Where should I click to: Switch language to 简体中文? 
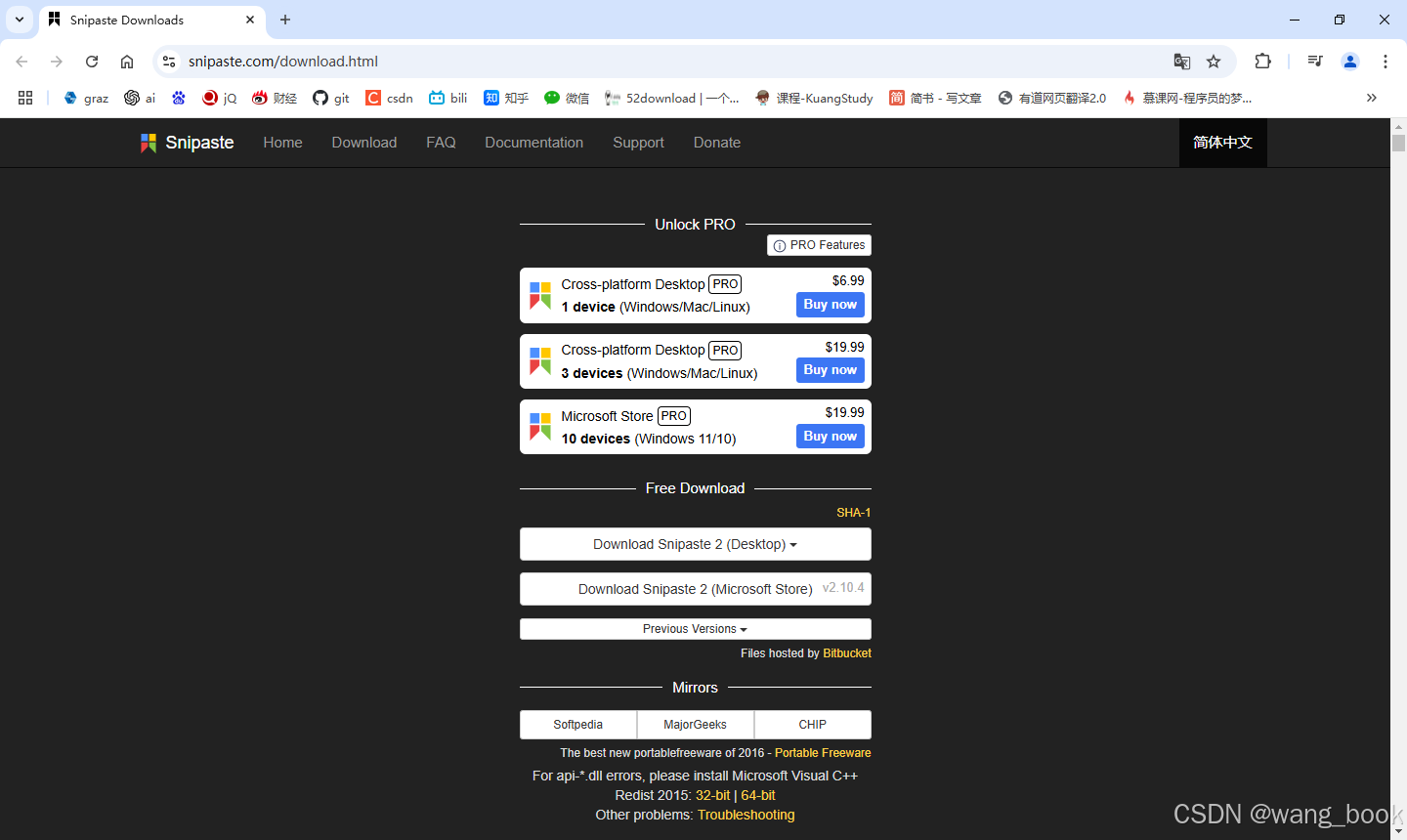coord(1223,143)
